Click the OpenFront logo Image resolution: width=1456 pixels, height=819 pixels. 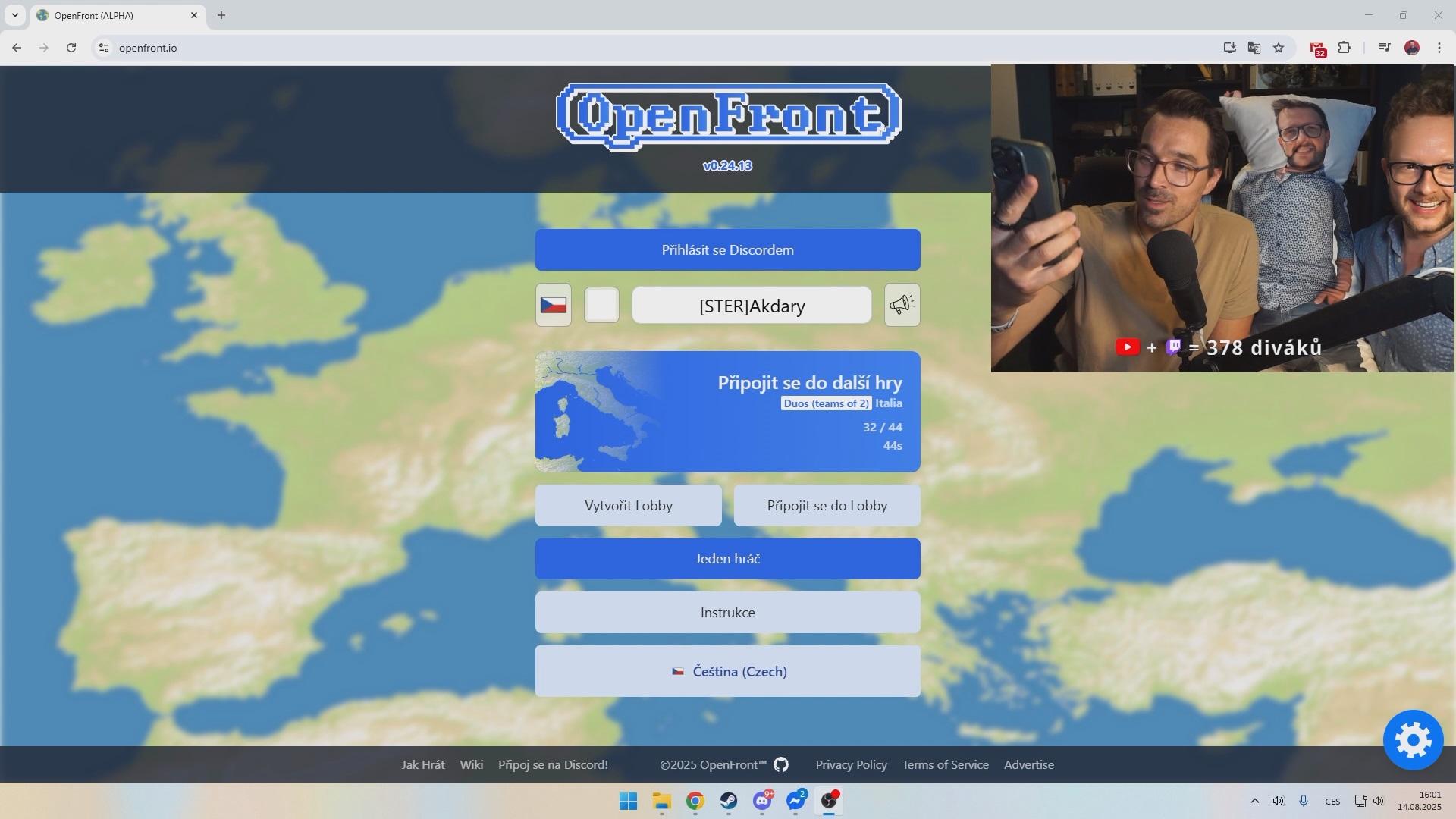coord(728,116)
